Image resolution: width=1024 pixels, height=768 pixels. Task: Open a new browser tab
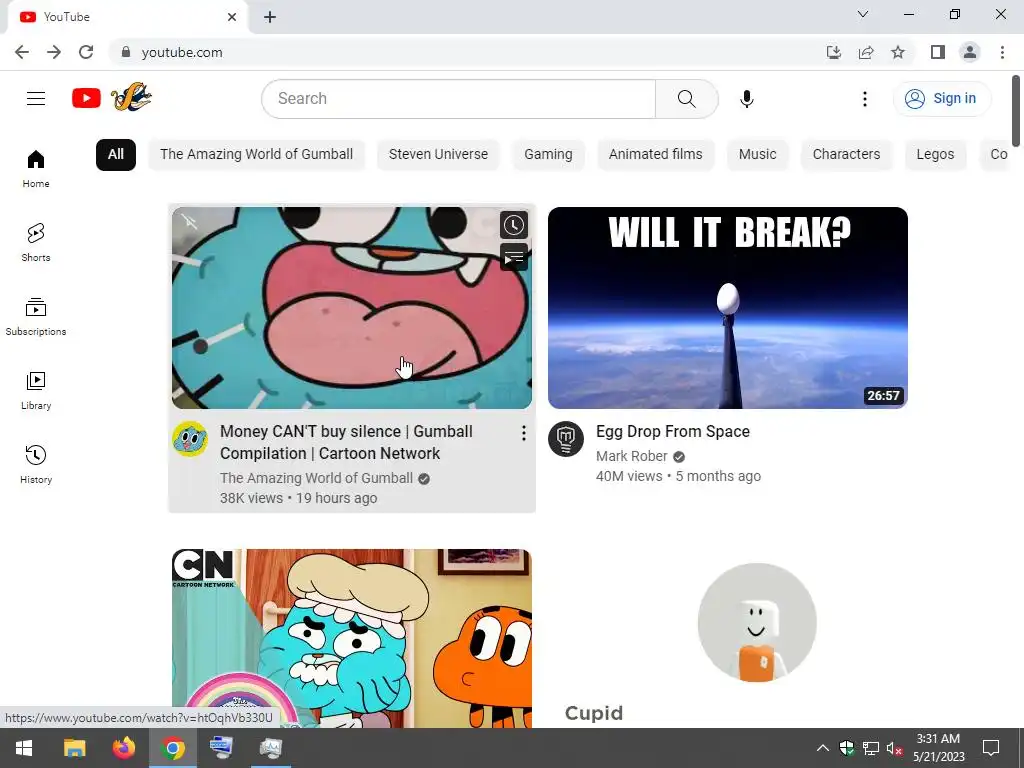tap(270, 17)
